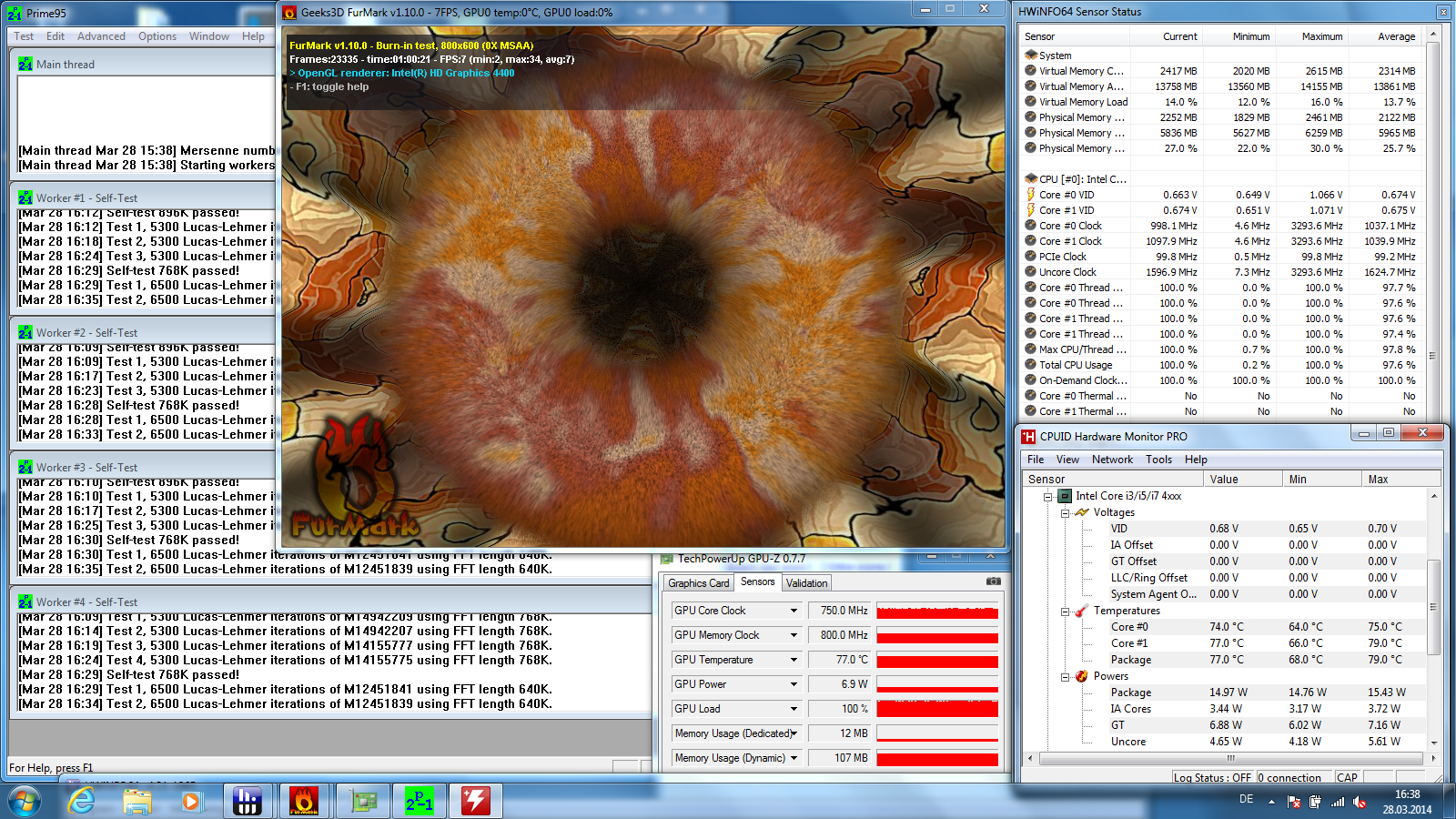Collapse the Voltages tree group

(x=1065, y=513)
